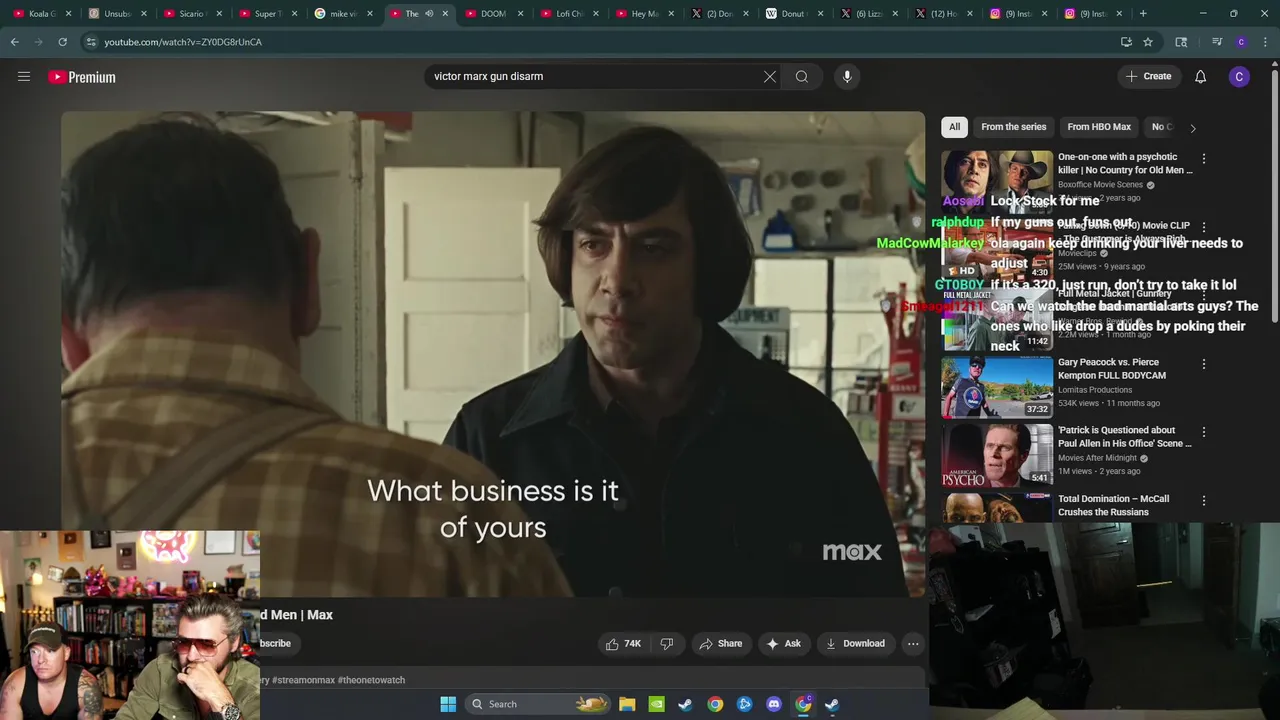Click the Ask button
Viewport: 1280px width, 720px height.
[783, 644]
